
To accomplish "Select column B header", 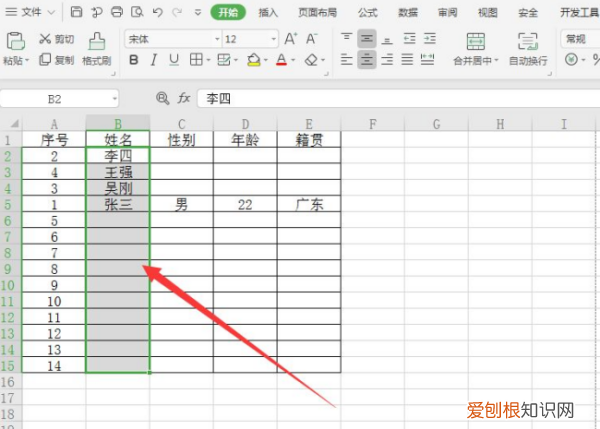I will (118, 124).
